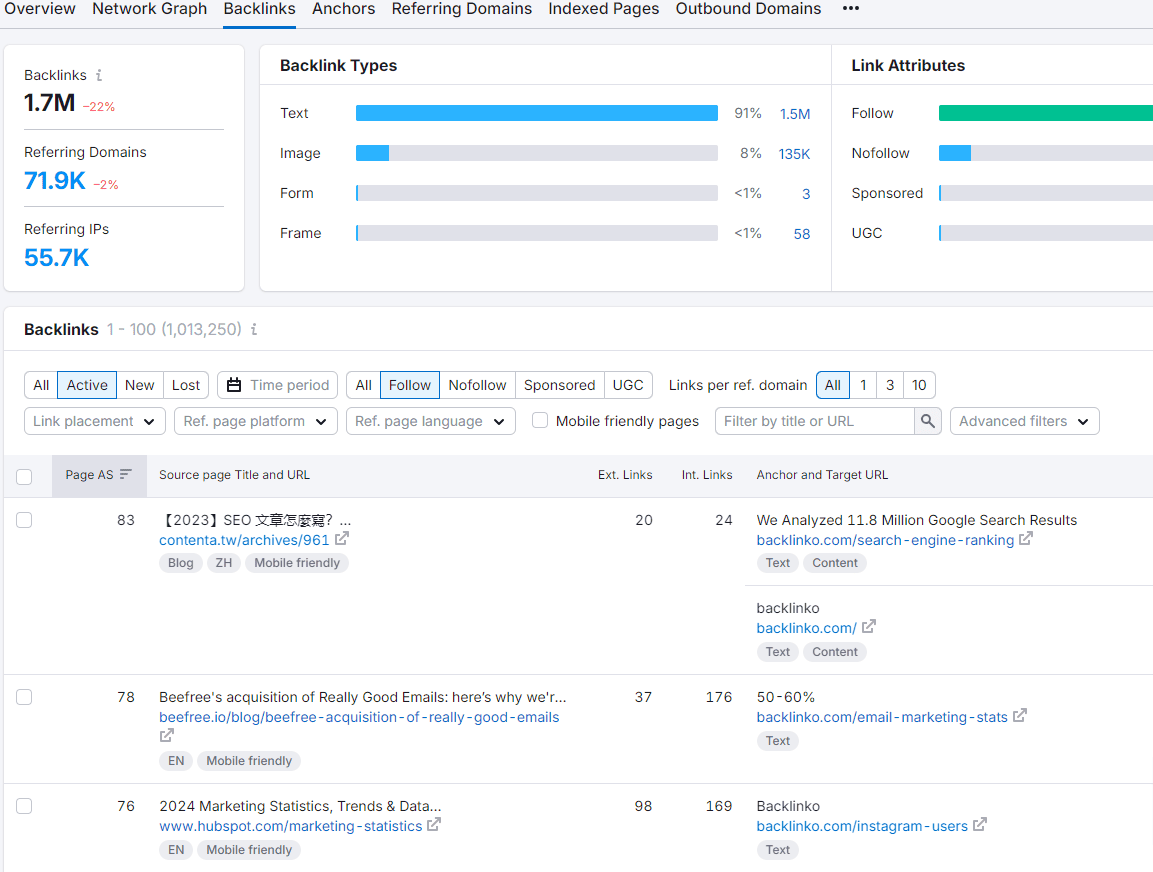Enable the Mobile friendly pages checkbox

[540, 421]
